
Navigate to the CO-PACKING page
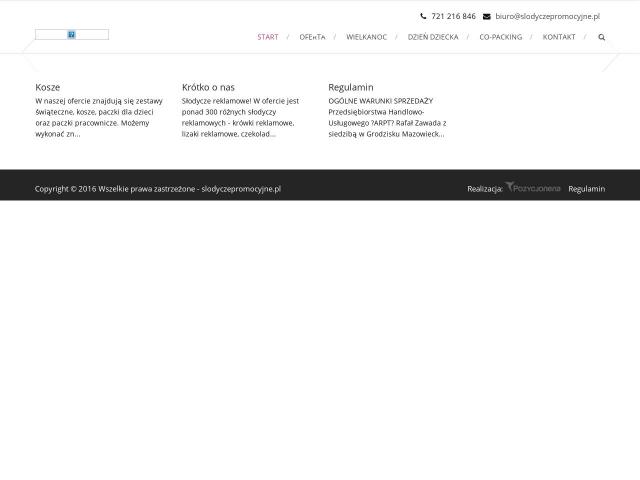click(501, 37)
